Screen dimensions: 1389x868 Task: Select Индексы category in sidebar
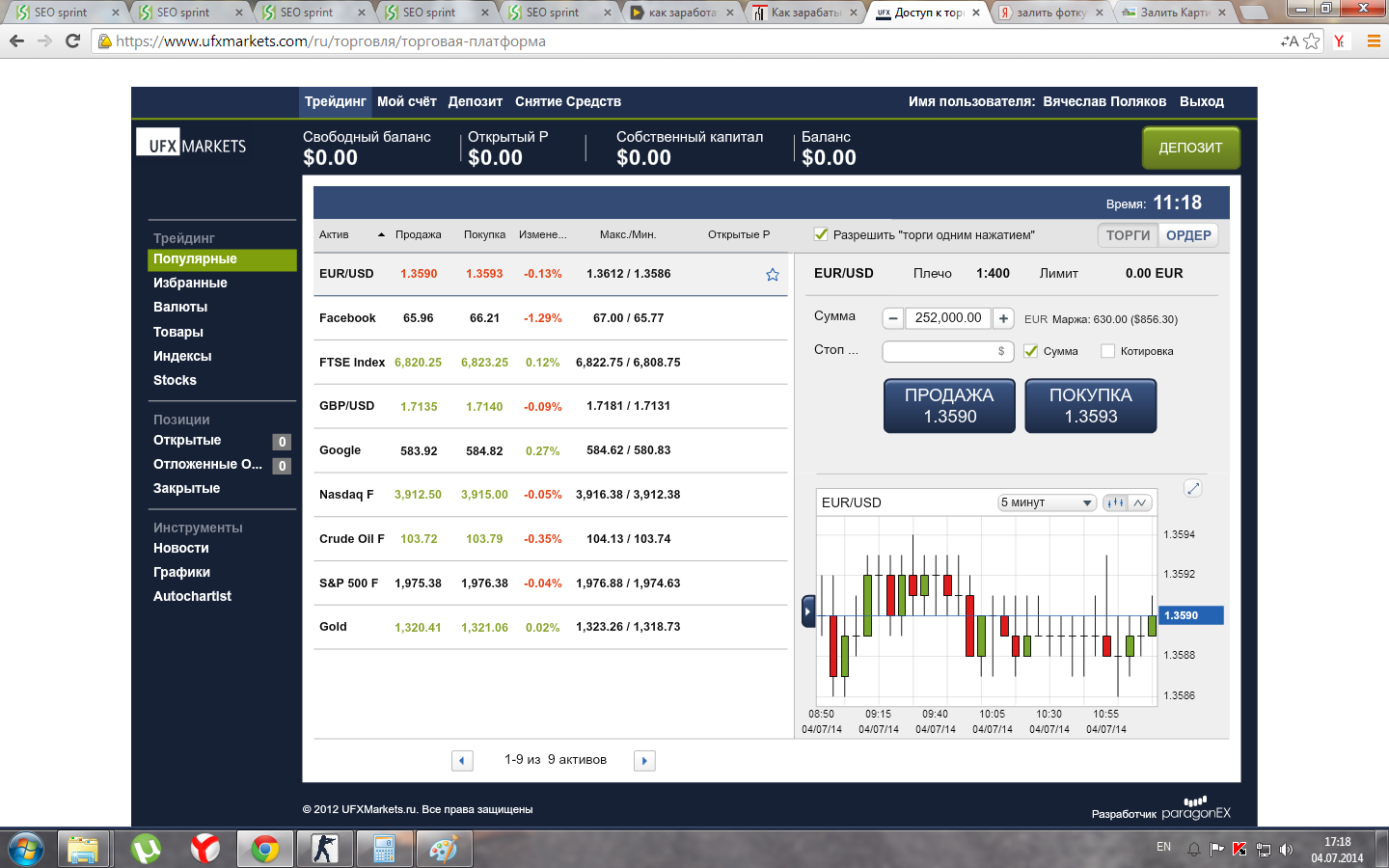(x=182, y=356)
